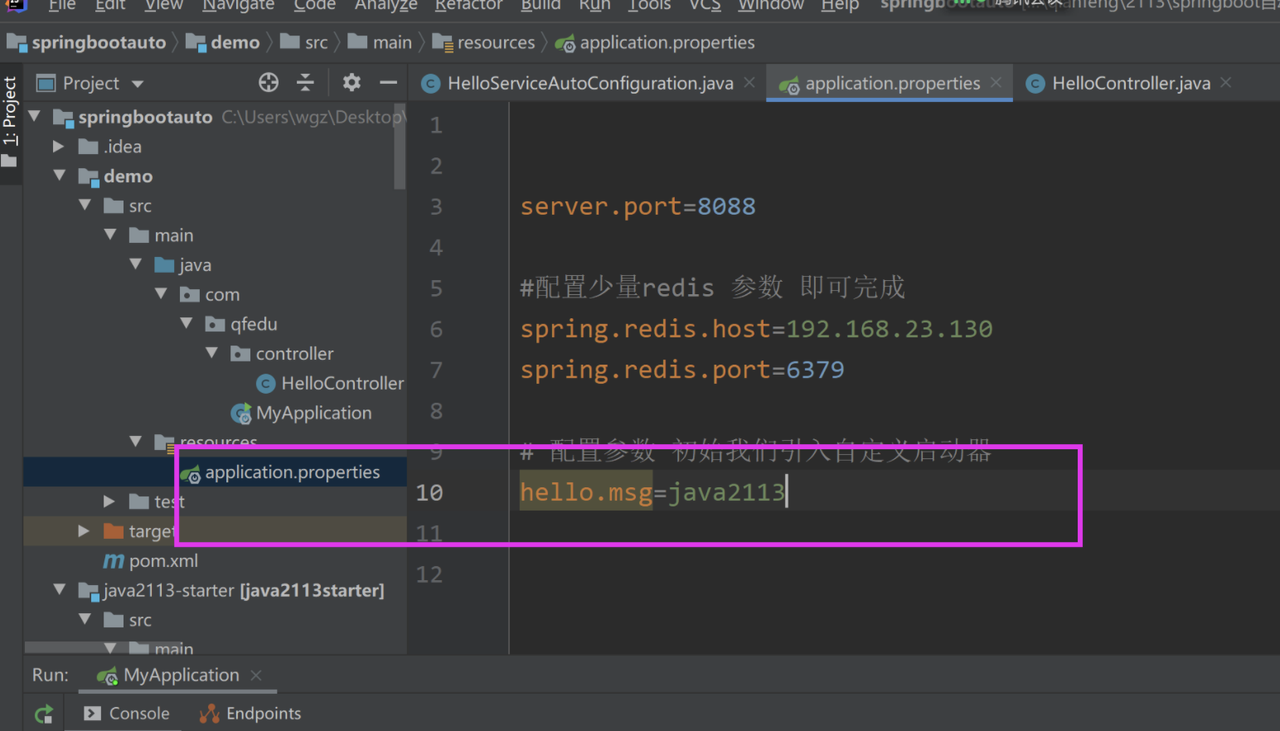The height and width of the screenshot is (731, 1280).
Task: Click line number 7 in gutter
Action: point(436,370)
